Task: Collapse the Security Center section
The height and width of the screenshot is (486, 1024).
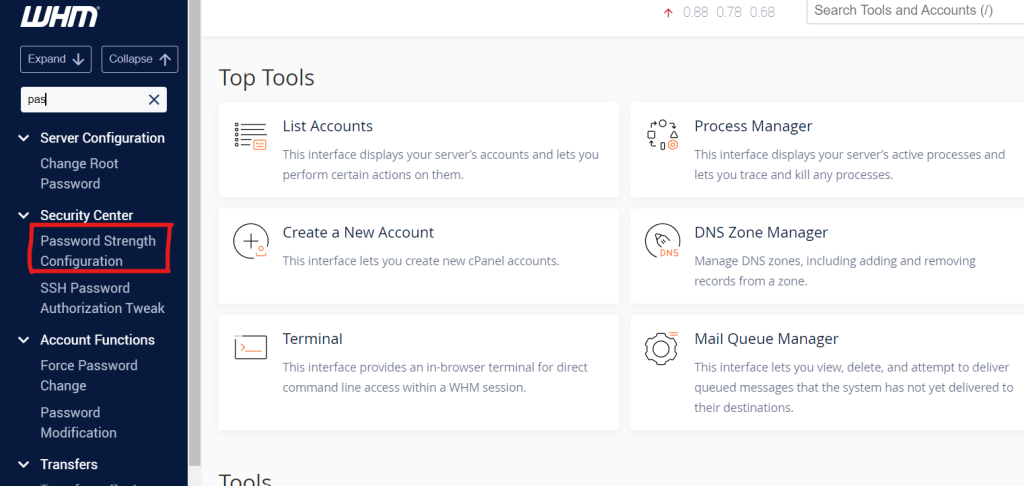Action: click(24, 215)
